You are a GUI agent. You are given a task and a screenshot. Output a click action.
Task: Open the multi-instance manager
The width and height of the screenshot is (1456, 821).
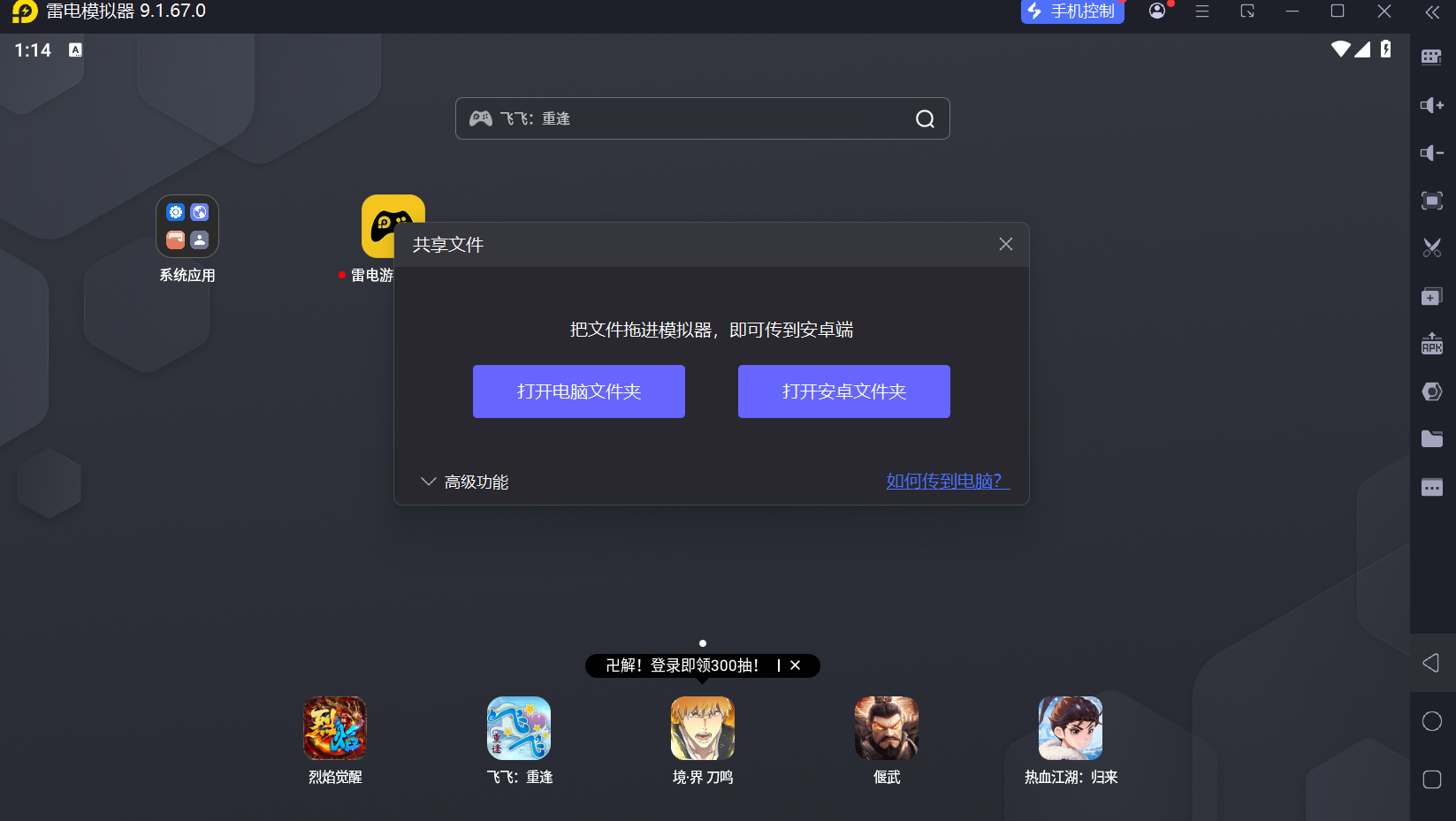pyautogui.click(x=1432, y=296)
